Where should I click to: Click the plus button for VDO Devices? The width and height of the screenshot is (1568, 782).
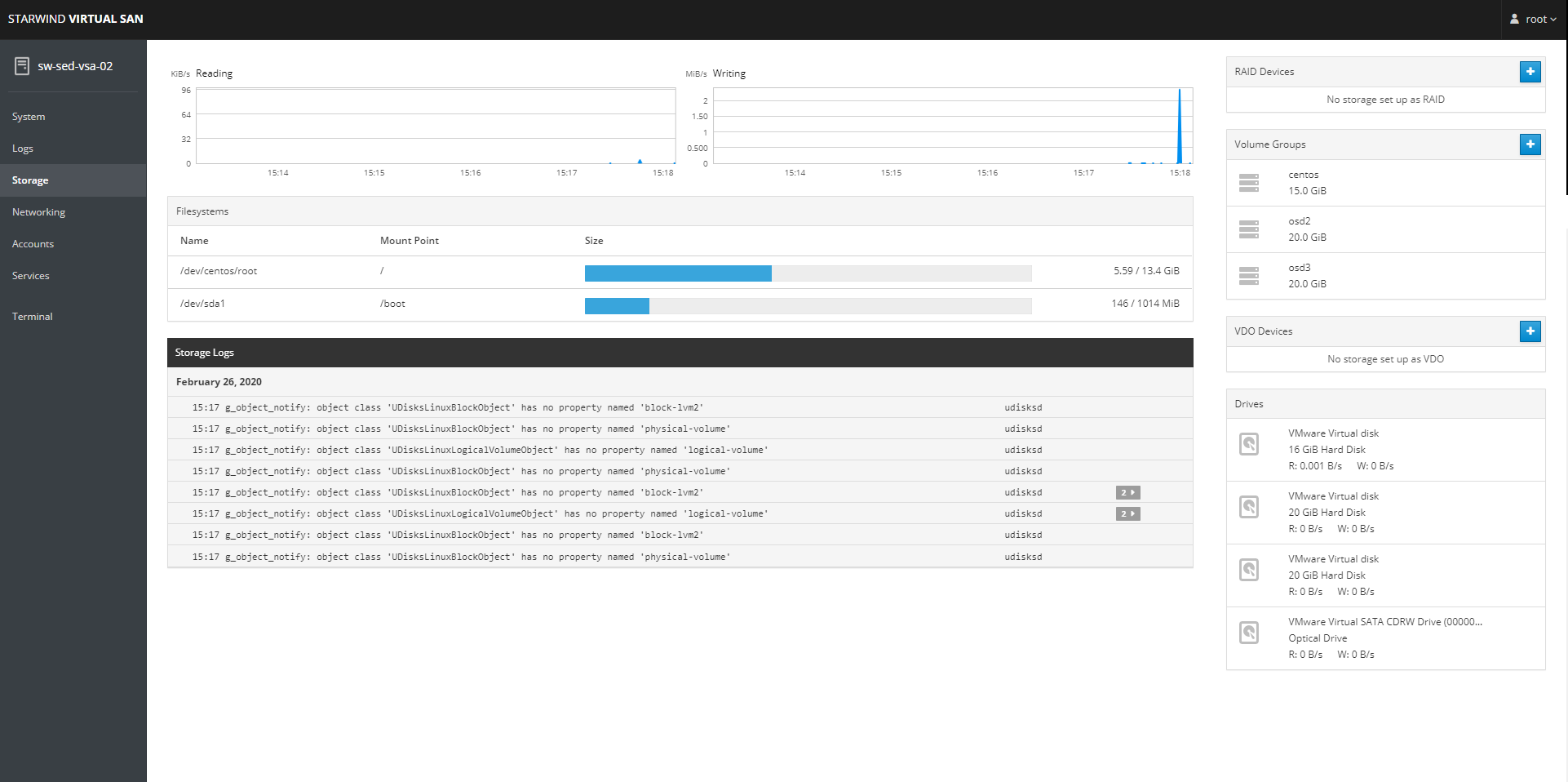[x=1530, y=331]
